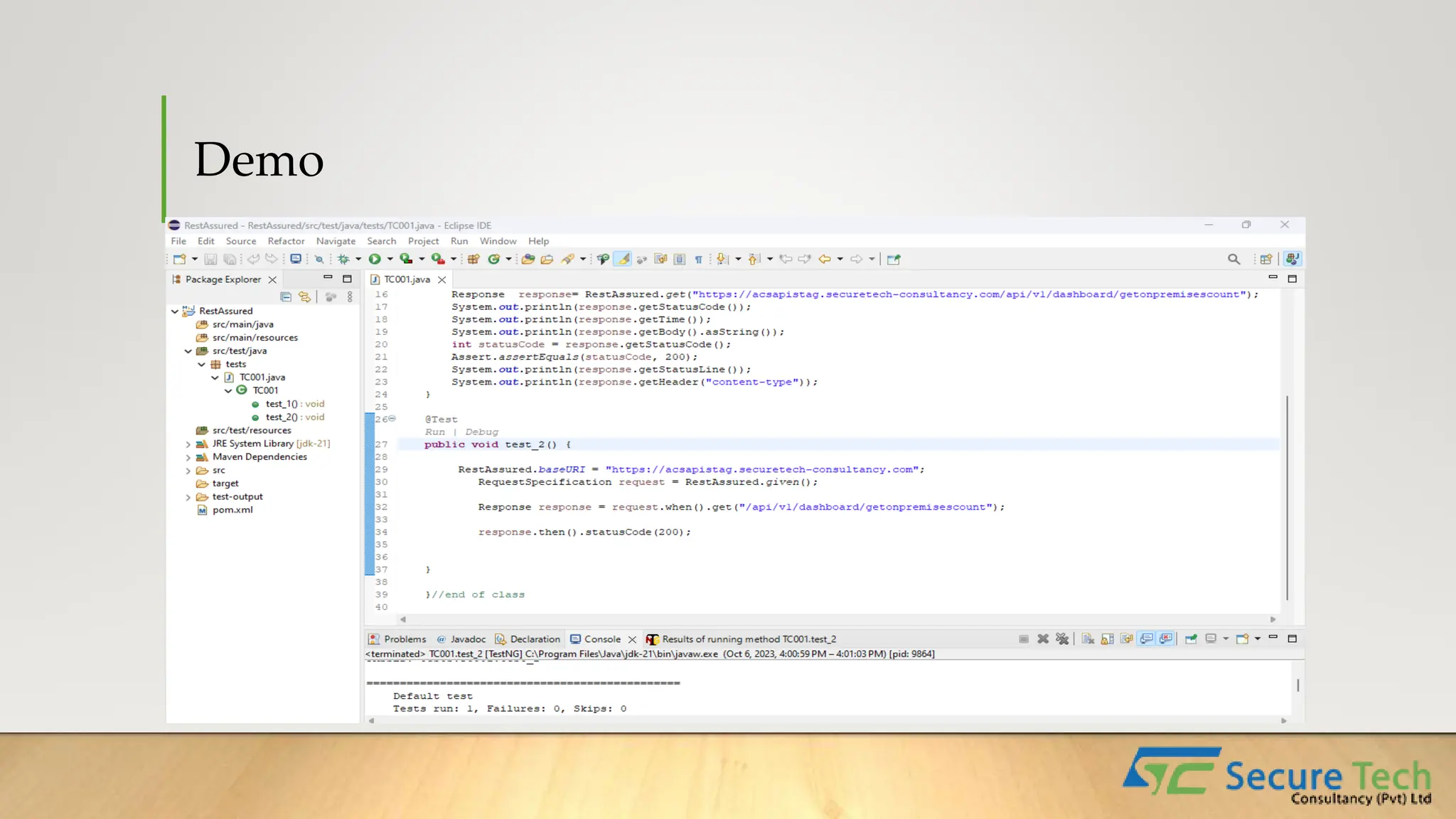
Task: Toggle Scroll Lock in the Console
Action: 1107,638
